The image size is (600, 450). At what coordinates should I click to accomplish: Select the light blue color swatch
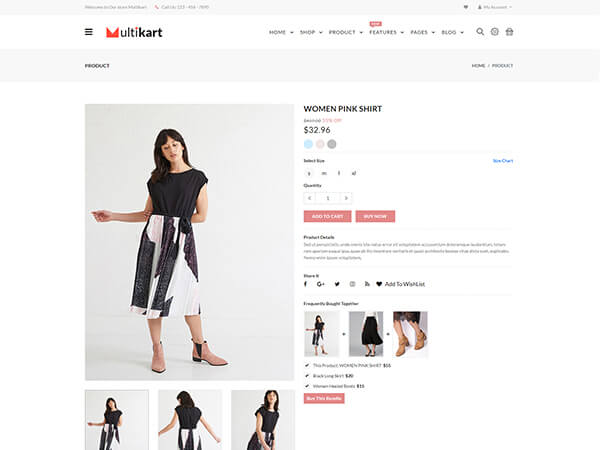(308, 144)
